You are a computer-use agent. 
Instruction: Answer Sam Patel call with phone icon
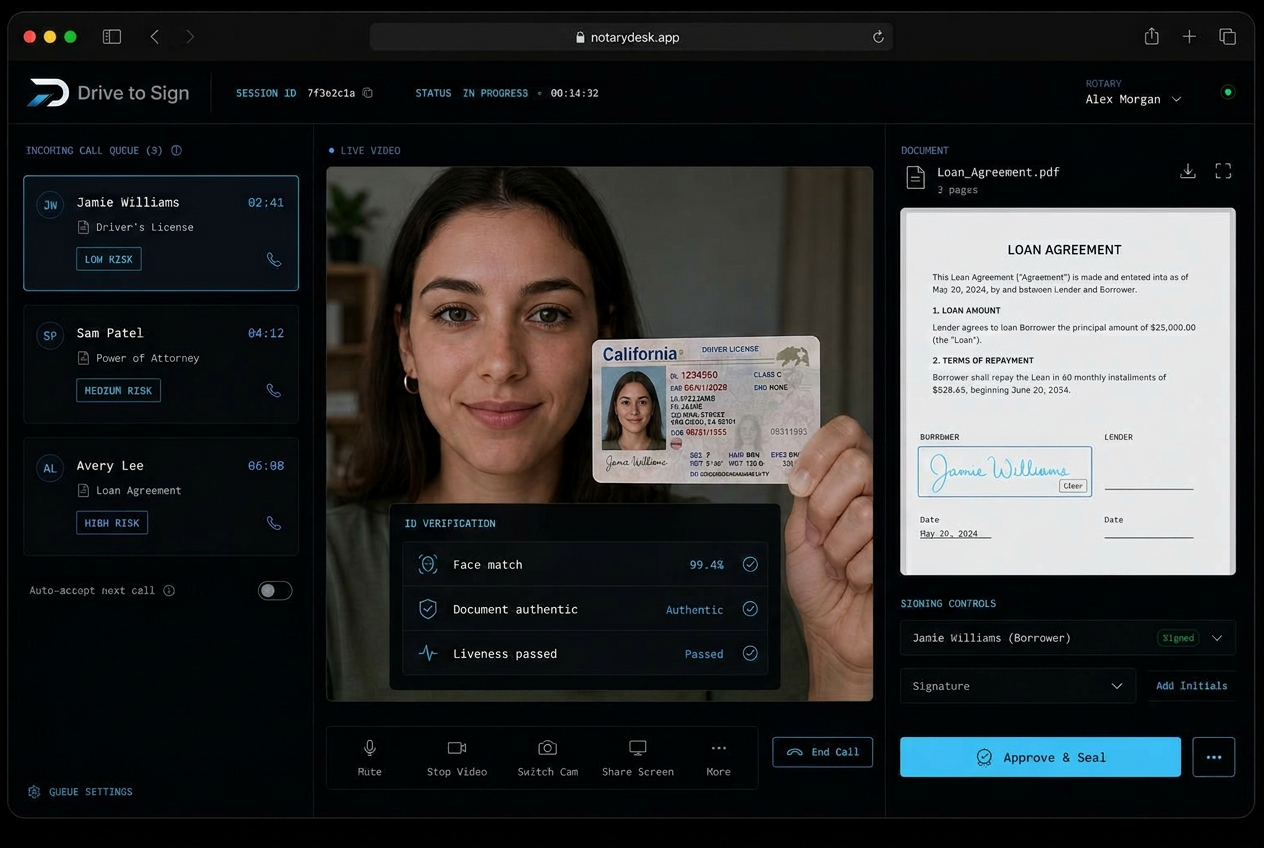(274, 391)
